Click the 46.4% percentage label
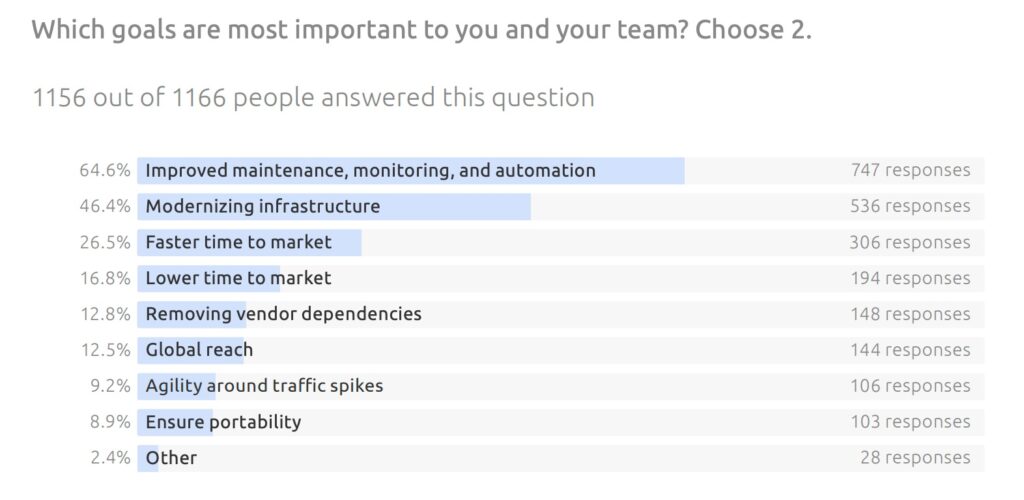1024x500 pixels. click(105, 206)
